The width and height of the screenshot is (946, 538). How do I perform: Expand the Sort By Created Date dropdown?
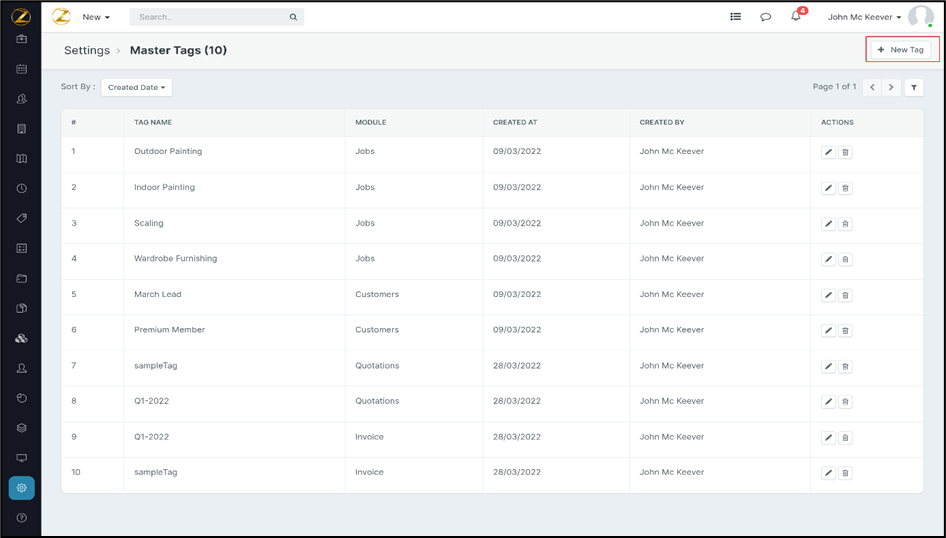click(137, 88)
